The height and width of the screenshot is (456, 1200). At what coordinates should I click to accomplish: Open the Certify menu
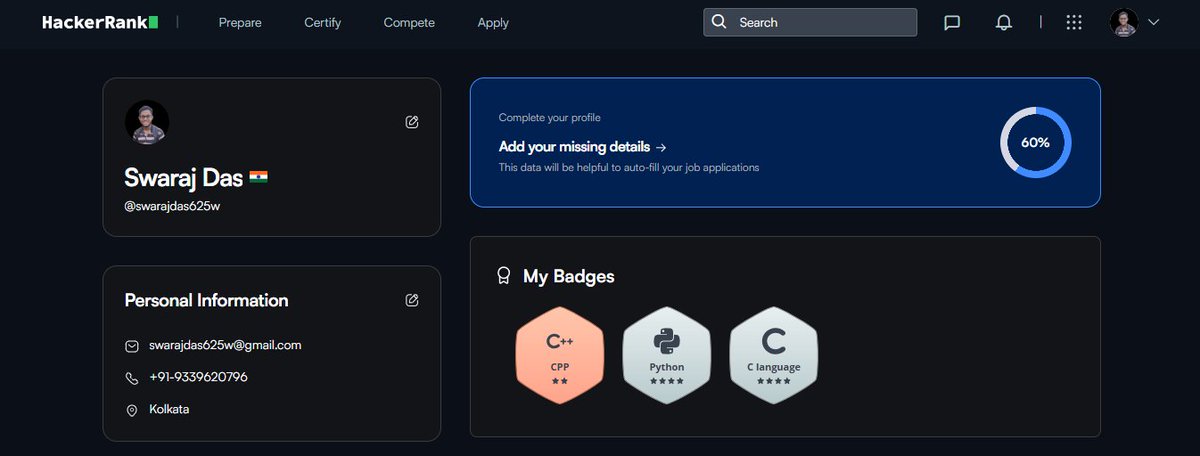[323, 22]
